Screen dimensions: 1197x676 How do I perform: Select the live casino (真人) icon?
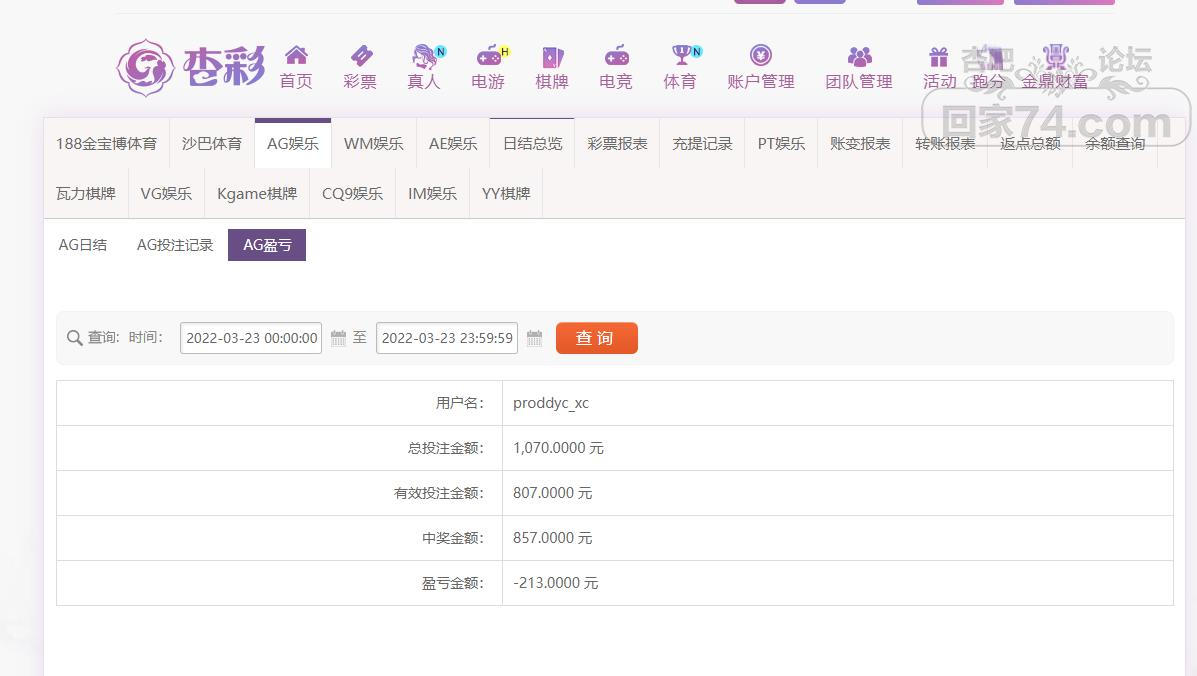point(425,56)
